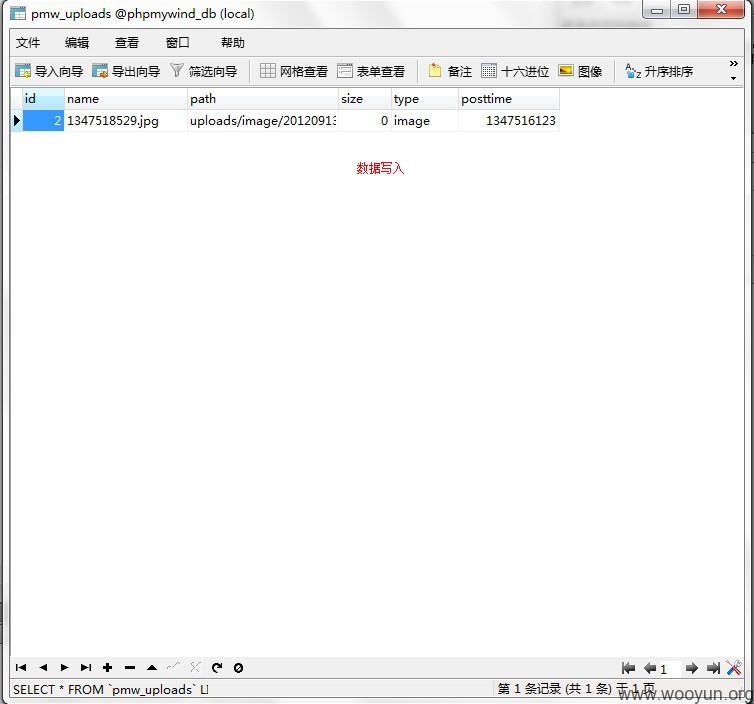Click the record count status text

coord(576,689)
